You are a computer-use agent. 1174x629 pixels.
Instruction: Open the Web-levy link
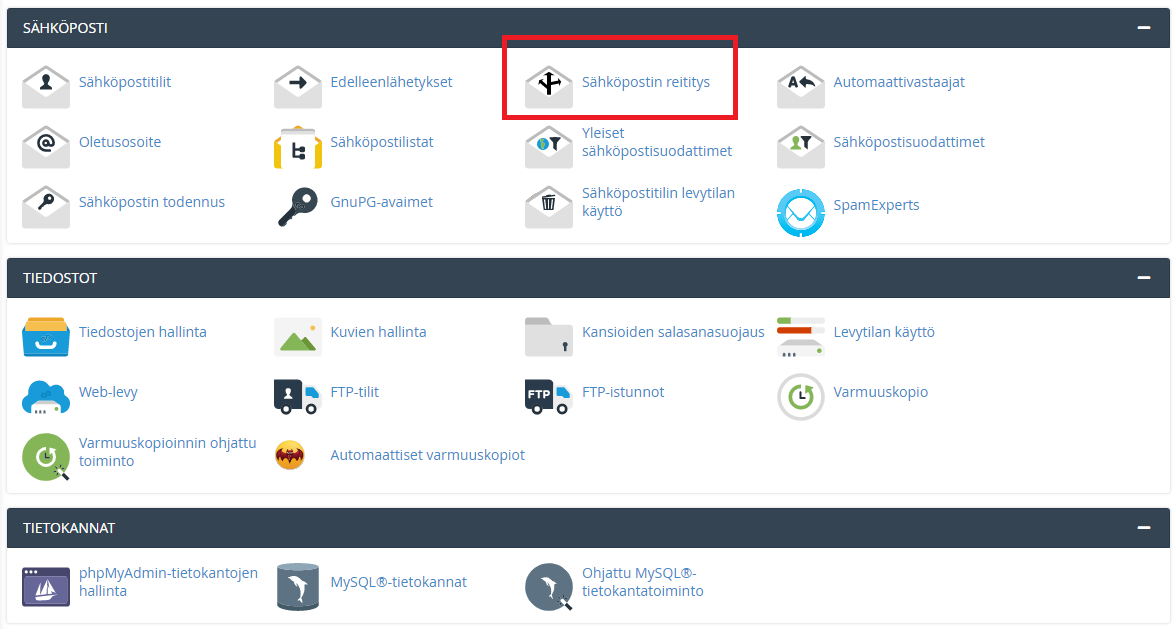108,392
